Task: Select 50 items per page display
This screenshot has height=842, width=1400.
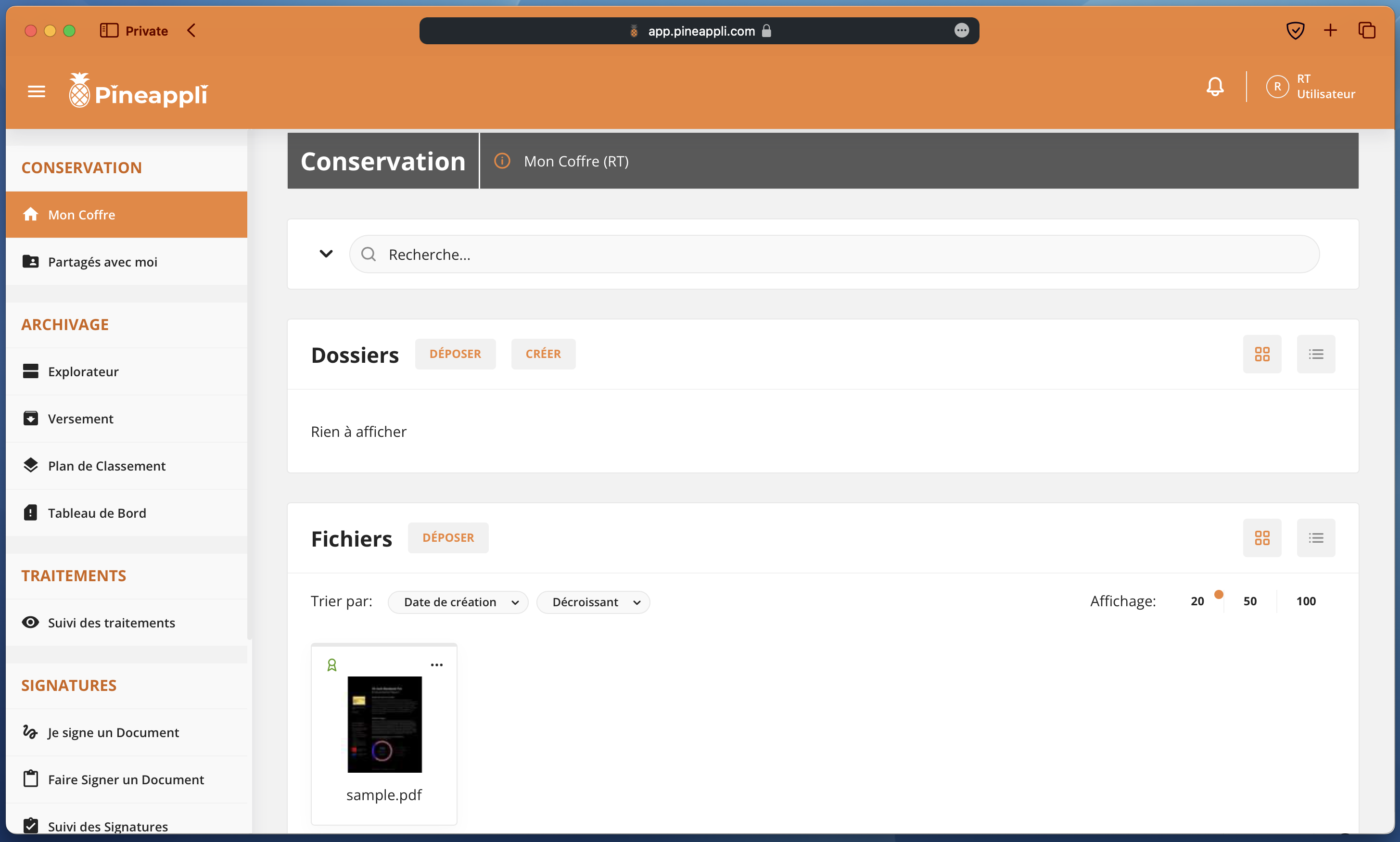Action: point(1250,601)
